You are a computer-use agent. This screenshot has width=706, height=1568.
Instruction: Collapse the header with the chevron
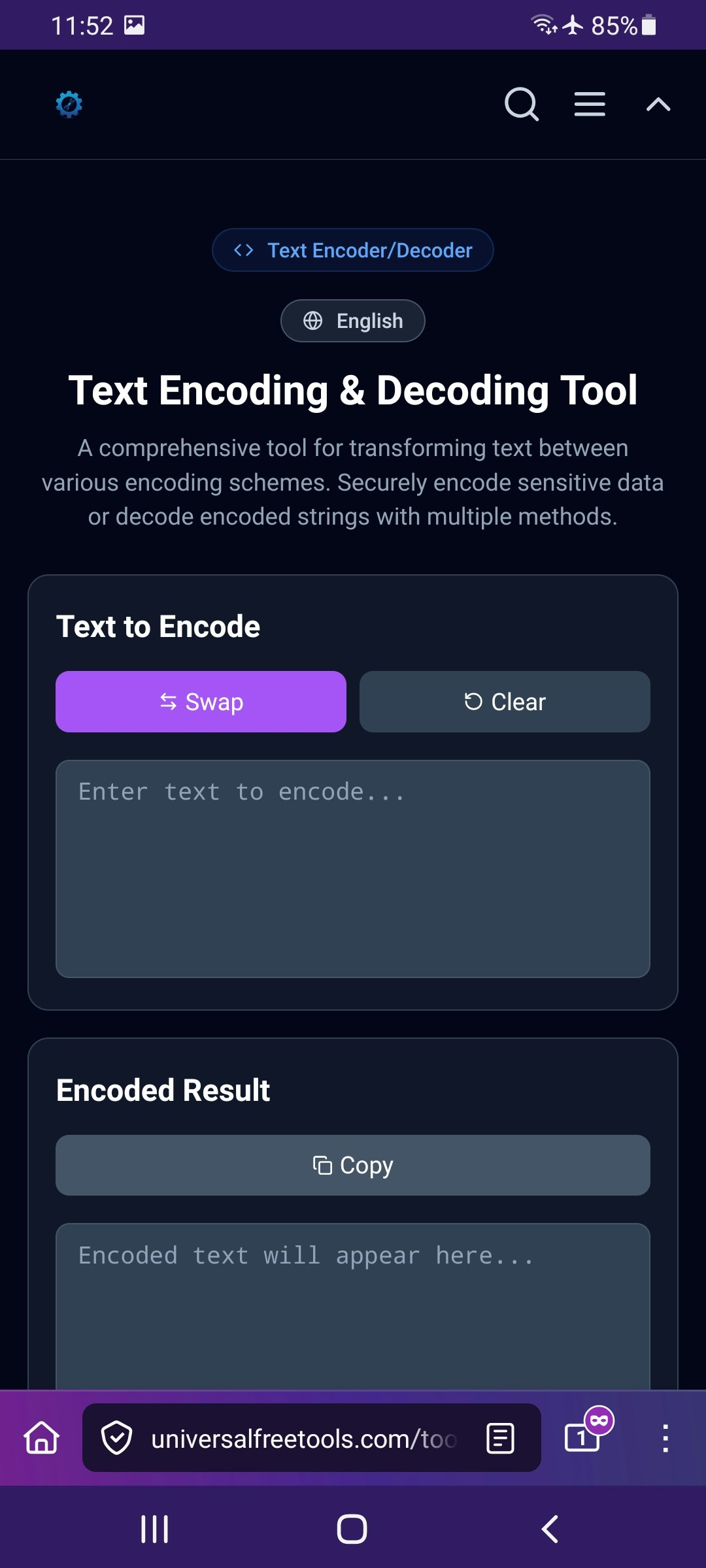tap(658, 105)
